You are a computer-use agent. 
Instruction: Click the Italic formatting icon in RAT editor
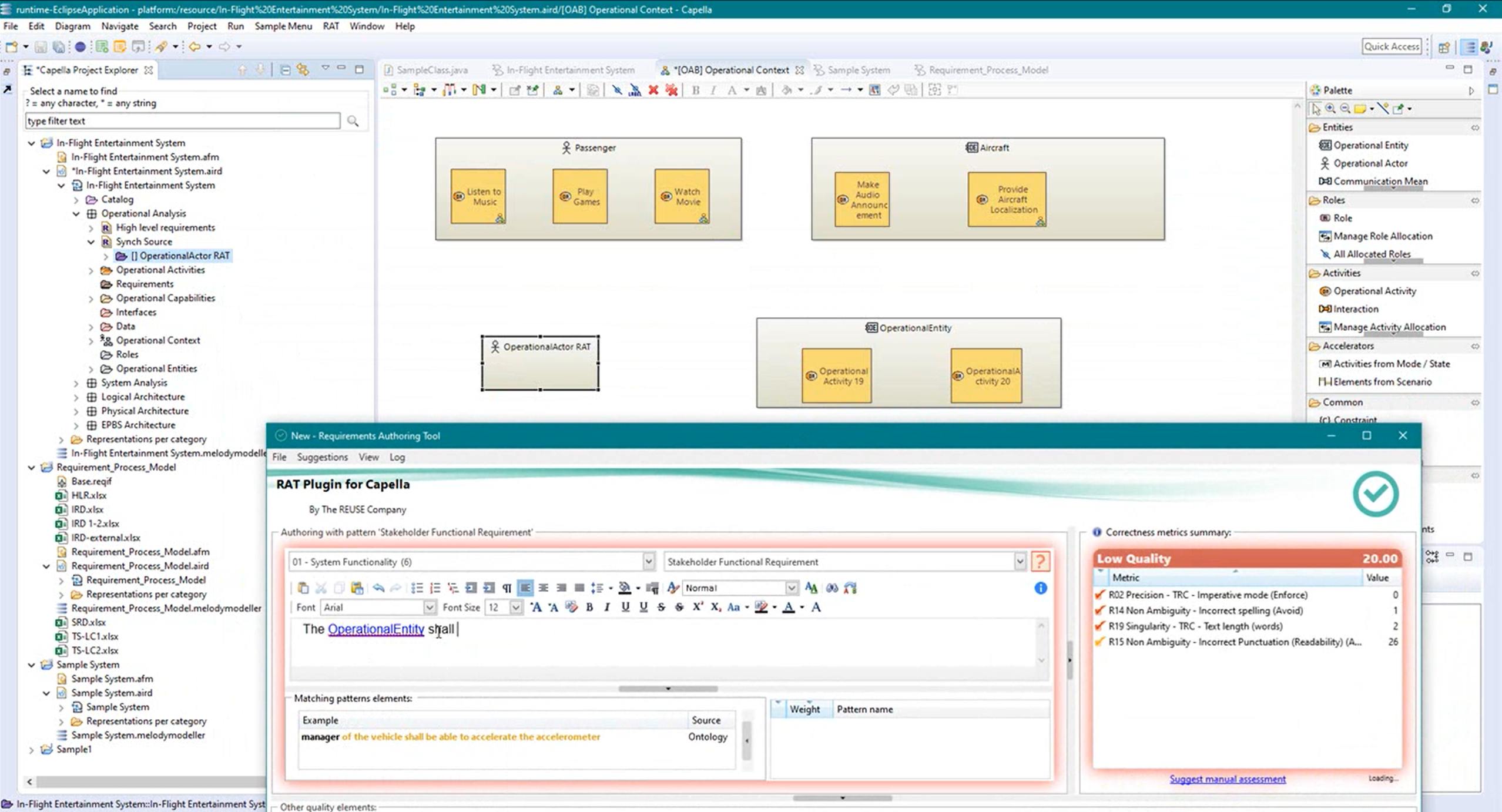click(607, 607)
